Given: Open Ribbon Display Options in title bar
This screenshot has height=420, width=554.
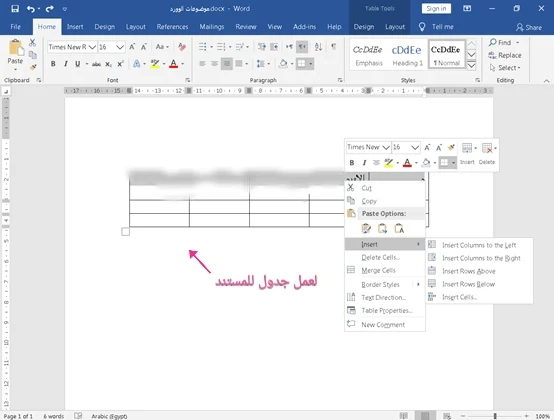Looking at the screenshot, I should pyautogui.click(x=467, y=8).
